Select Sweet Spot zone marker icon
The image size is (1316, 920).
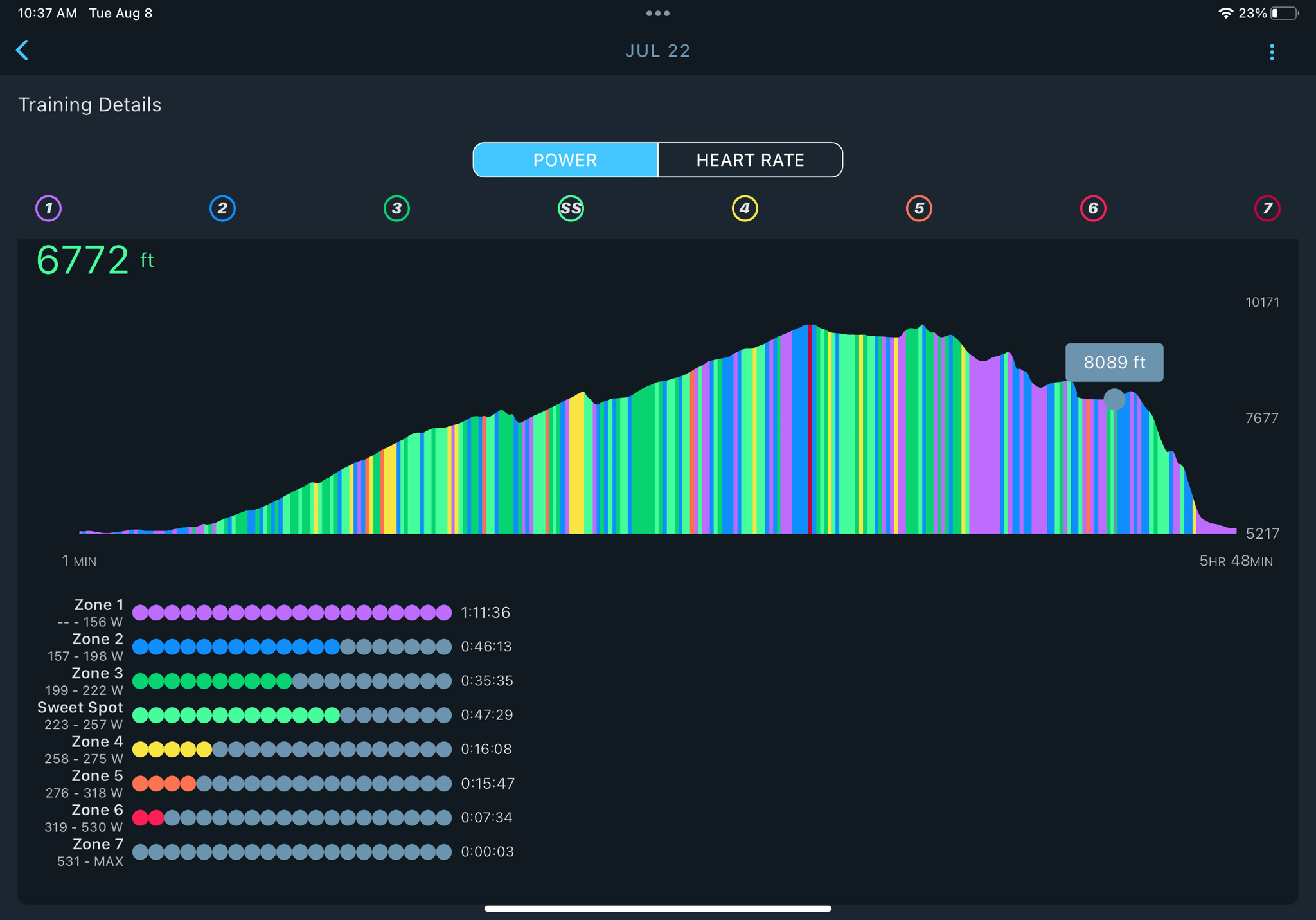[x=571, y=208]
